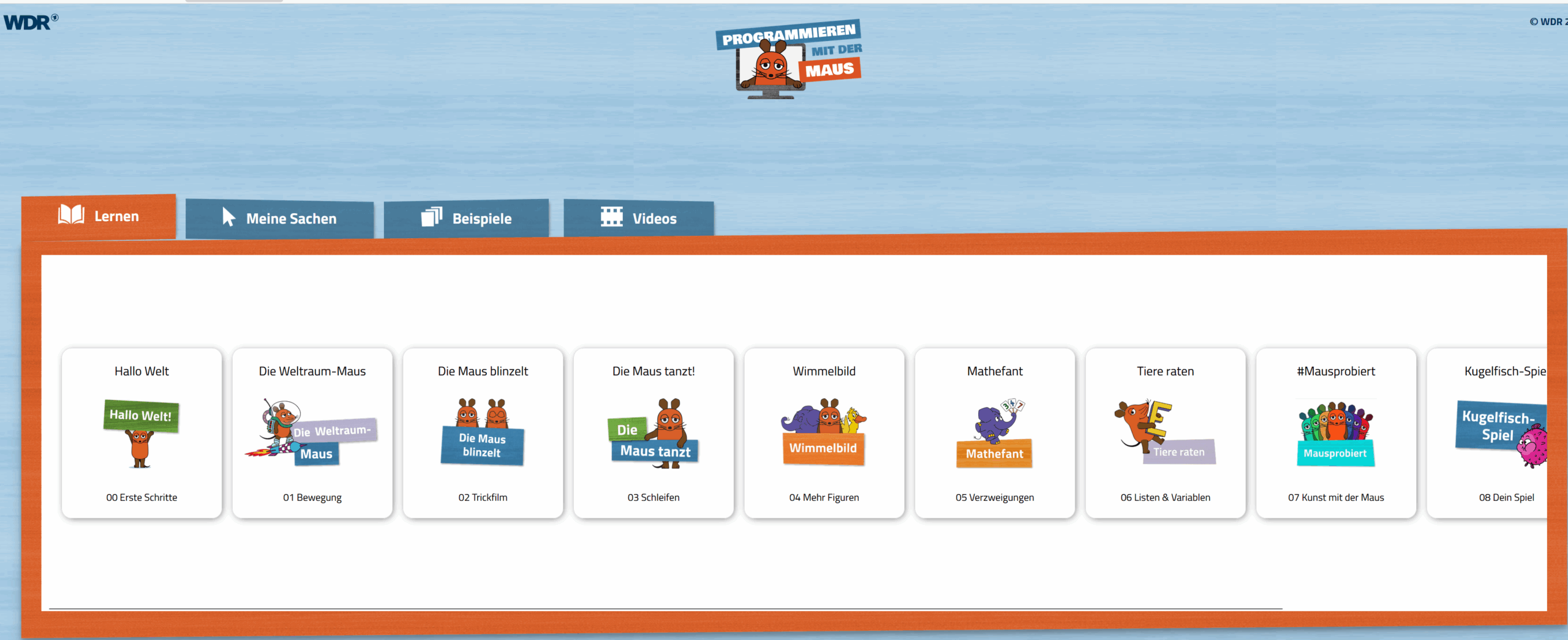Click the stacked pages icon on Beispiele

tap(432, 217)
